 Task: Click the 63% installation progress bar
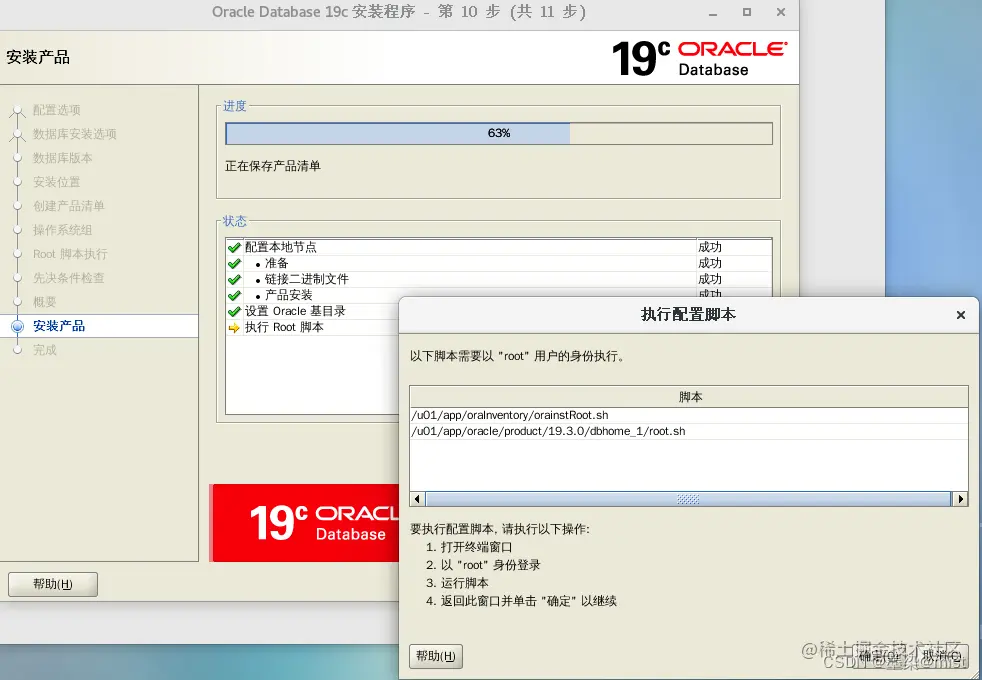click(499, 133)
